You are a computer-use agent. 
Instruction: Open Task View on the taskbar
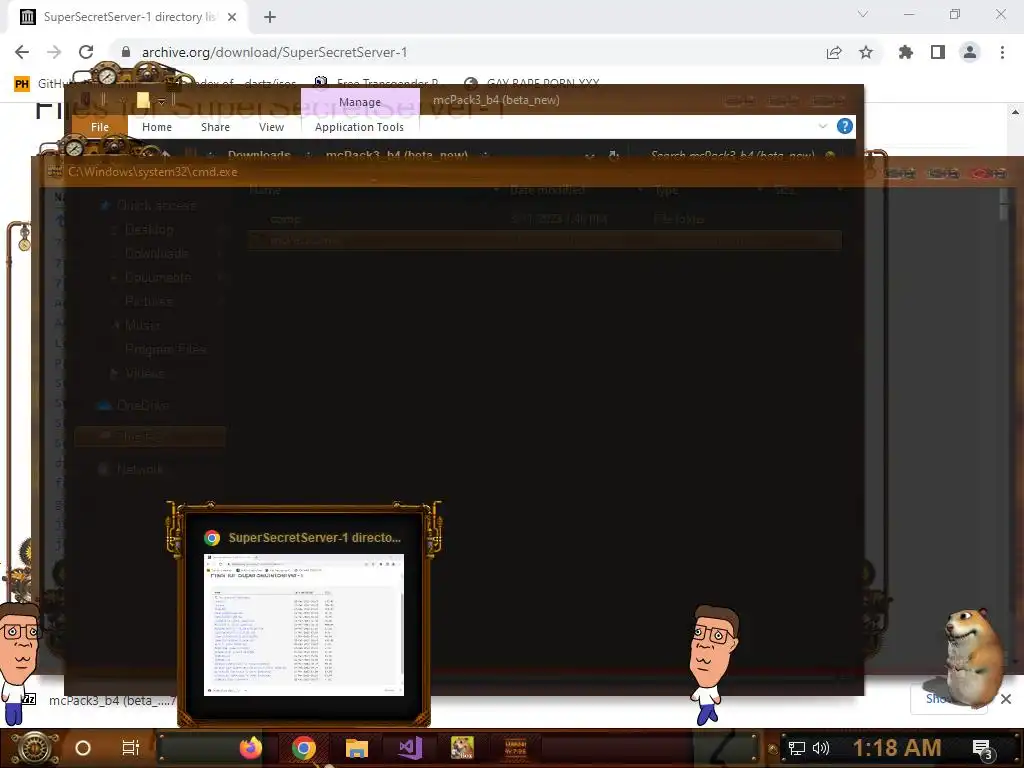point(131,748)
